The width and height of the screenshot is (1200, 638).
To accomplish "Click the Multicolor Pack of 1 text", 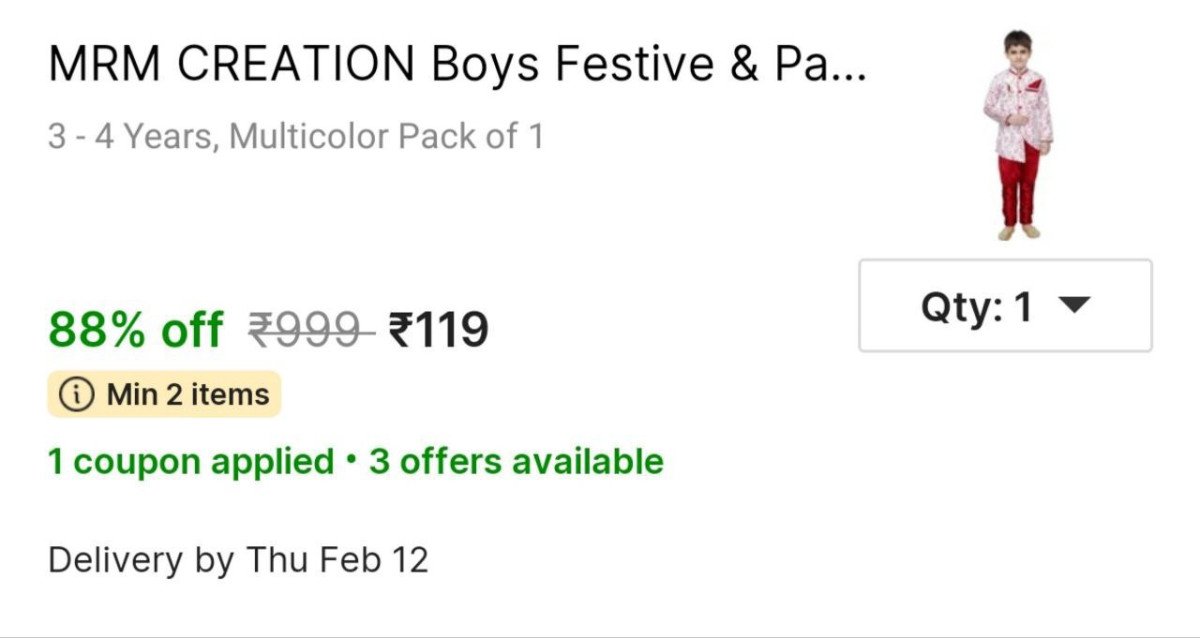I will (x=386, y=136).
